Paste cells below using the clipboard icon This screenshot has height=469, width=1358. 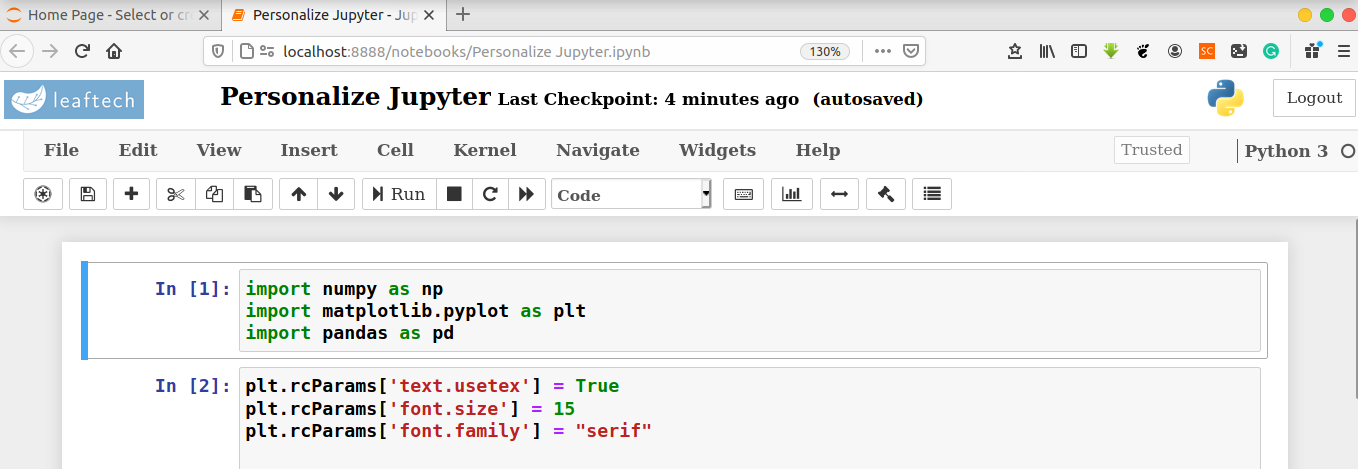point(253,195)
